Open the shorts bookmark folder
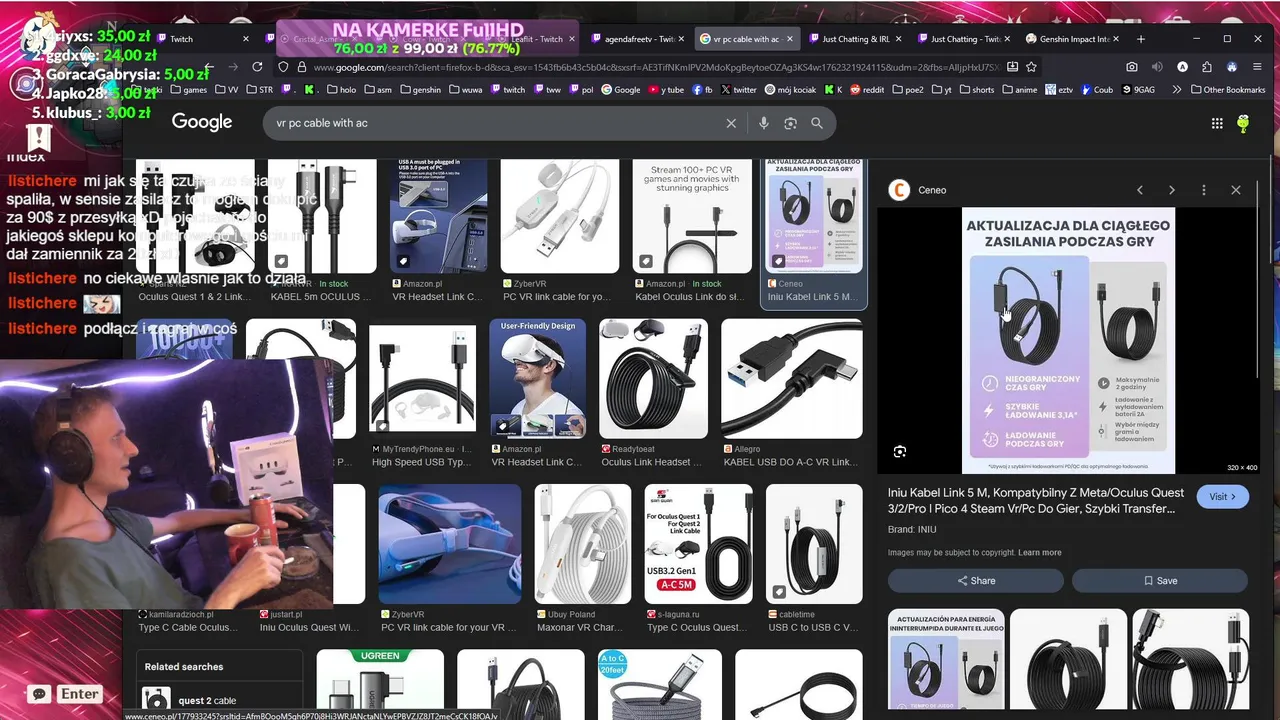1280x720 pixels. [x=976, y=89]
